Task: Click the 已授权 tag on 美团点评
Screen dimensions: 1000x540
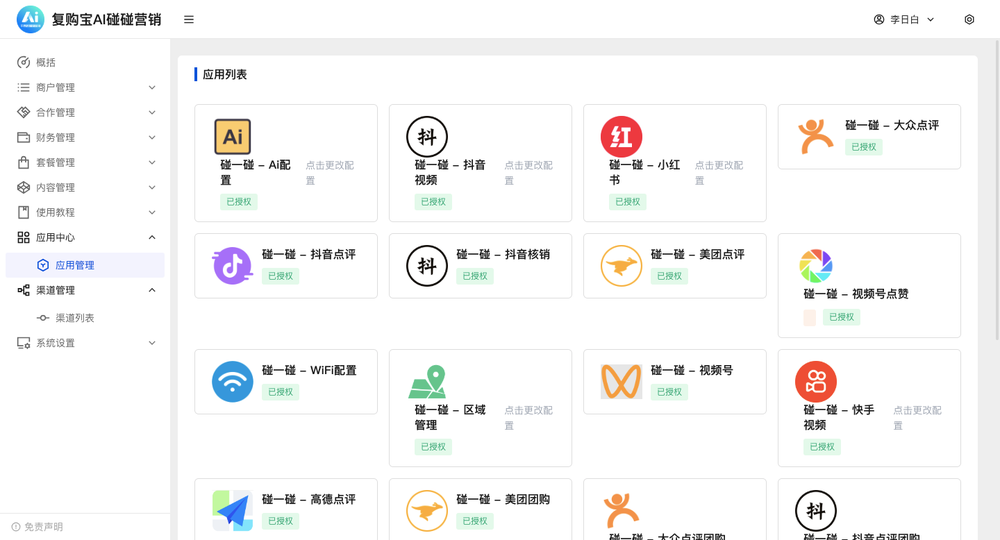Action: (x=669, y=276)
